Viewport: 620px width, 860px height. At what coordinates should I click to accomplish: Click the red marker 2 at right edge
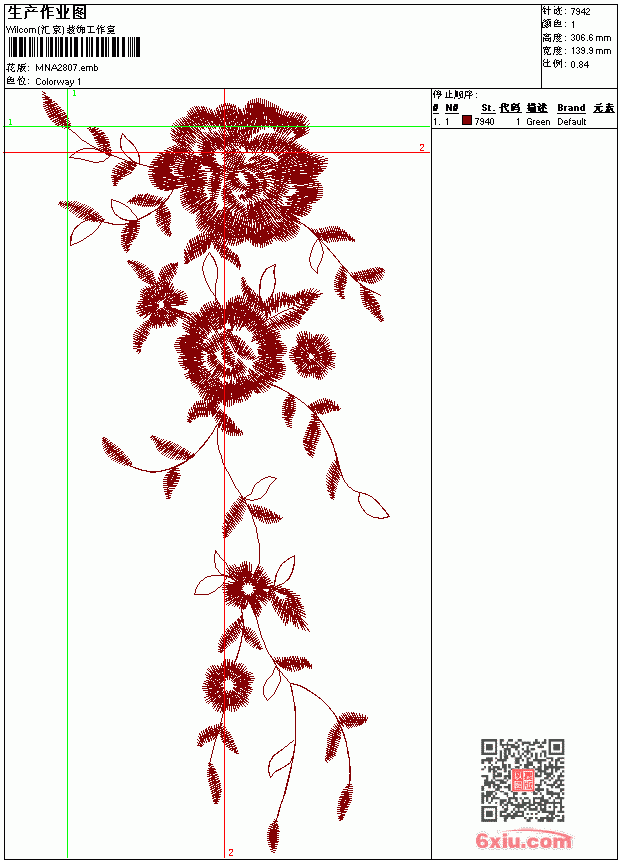coord(422,148)
